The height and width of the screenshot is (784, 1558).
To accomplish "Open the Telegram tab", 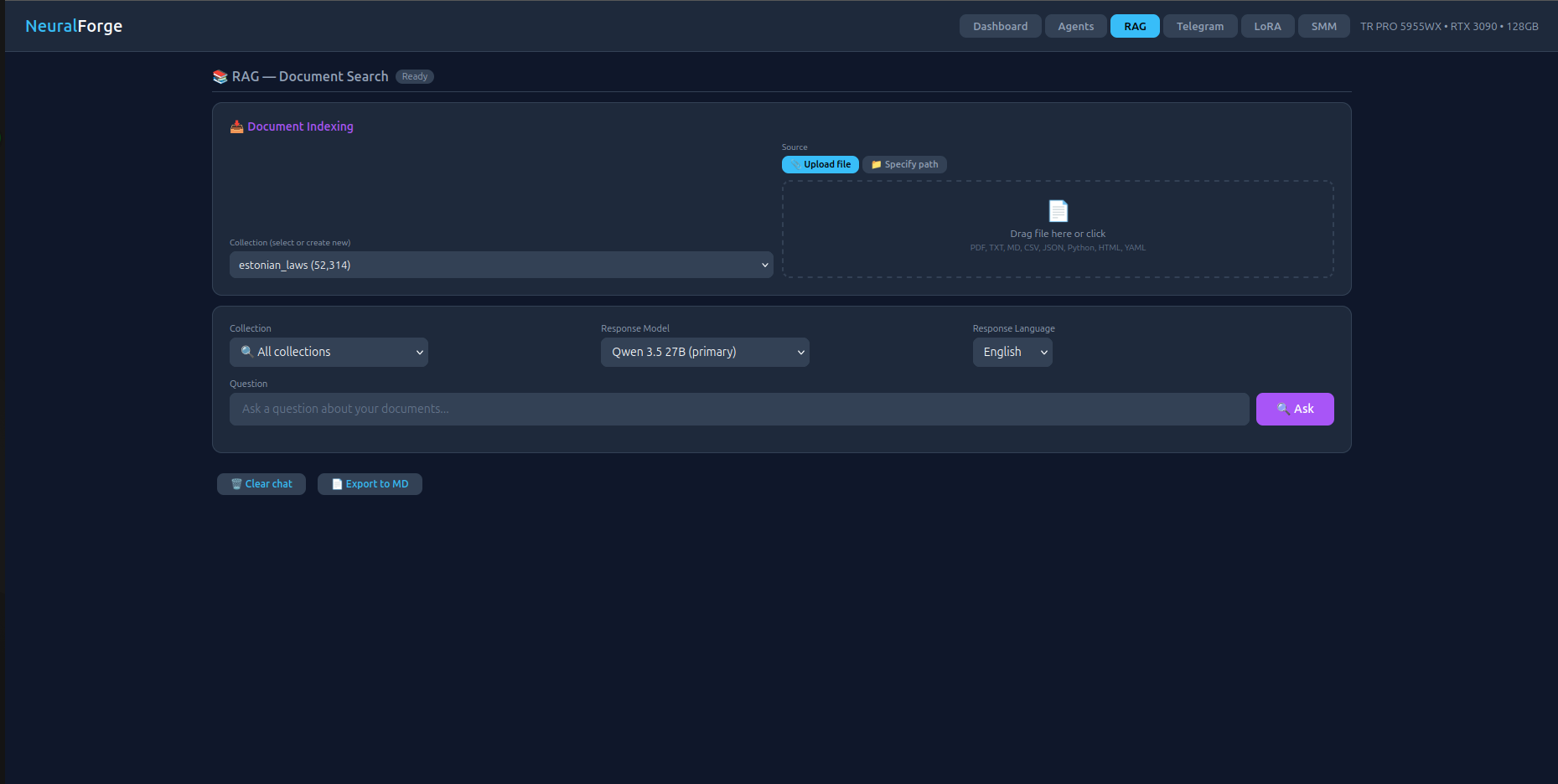I will point(1200,26).
